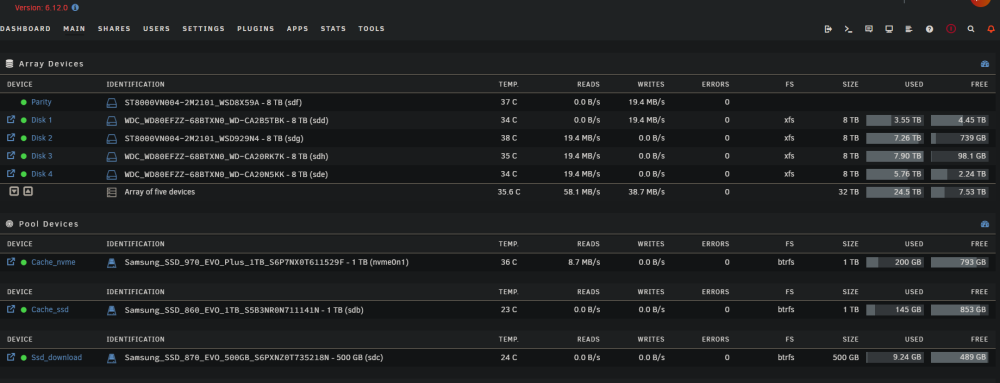Click the green status dot for Ssd_download
1000x383 pixels.
tap(24, 358)
